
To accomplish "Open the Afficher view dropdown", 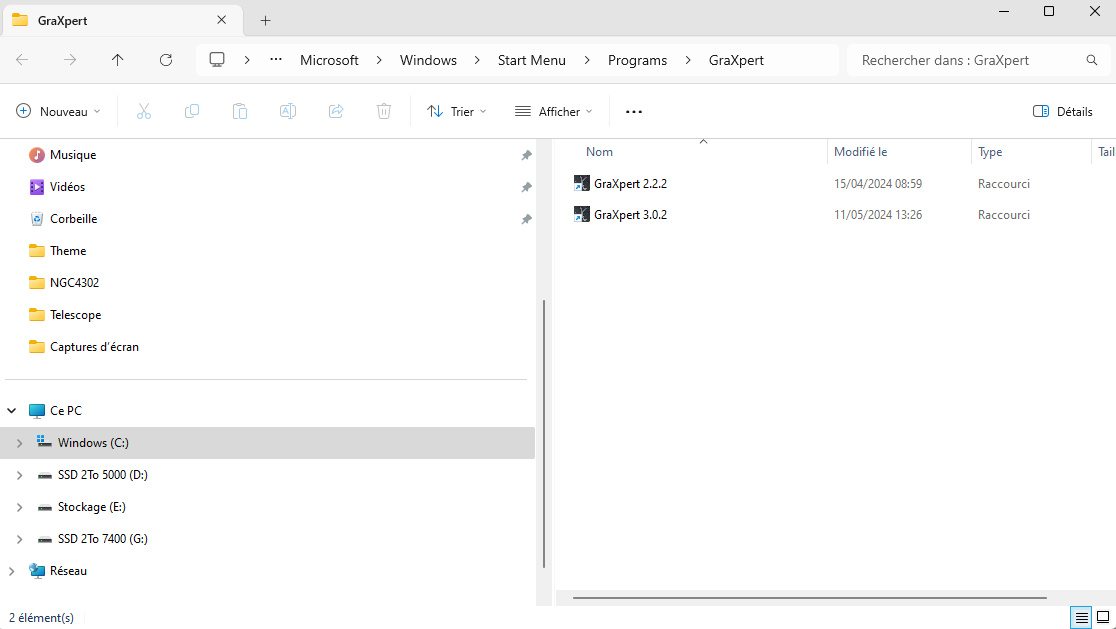I will (553, 112).
